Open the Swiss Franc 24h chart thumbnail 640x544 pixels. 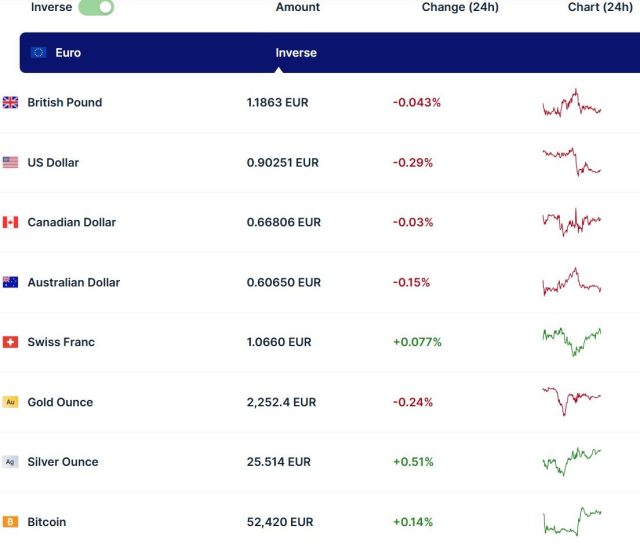click(571, 341)
